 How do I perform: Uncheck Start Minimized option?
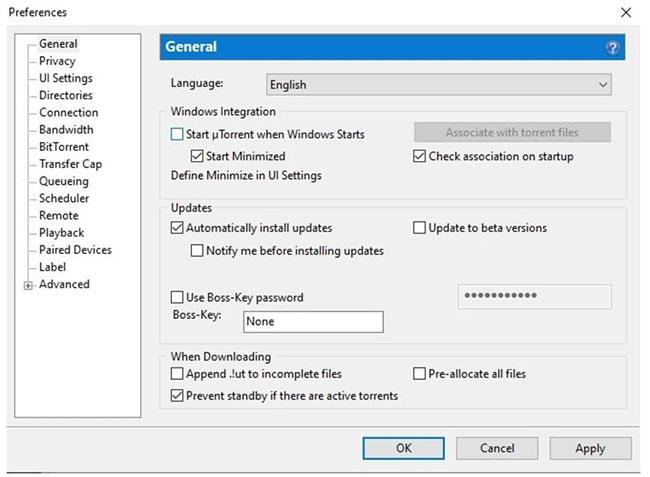click(196, 156)
